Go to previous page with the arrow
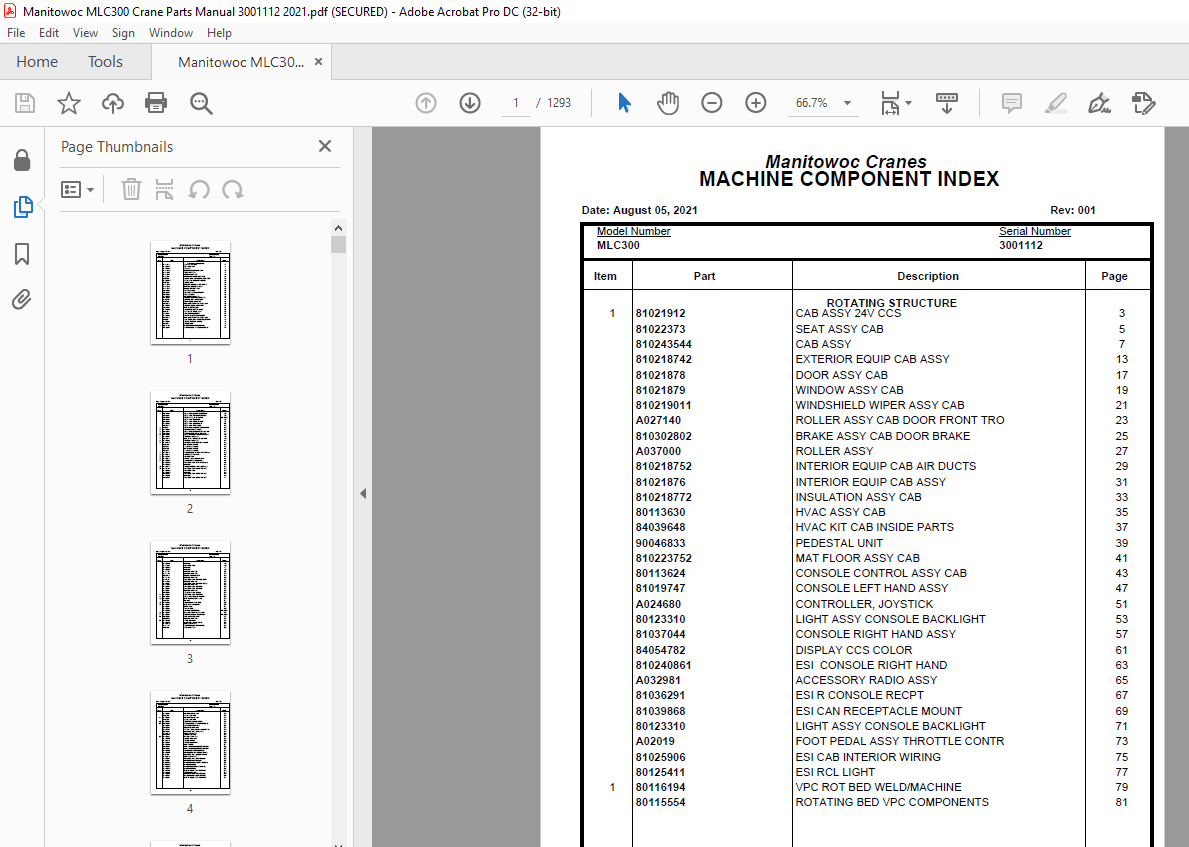1189x847 pixels. point(426,103)
